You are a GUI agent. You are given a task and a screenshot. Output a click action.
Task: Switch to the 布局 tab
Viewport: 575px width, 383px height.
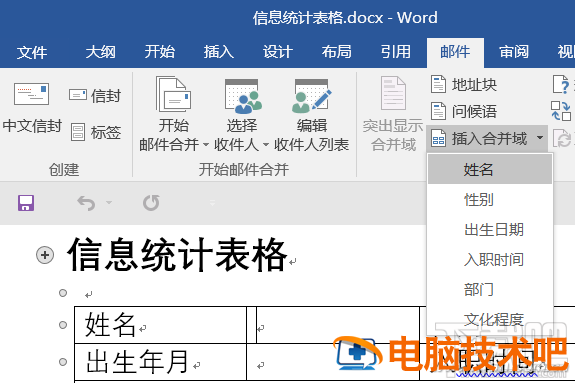[x=337, y=52]
